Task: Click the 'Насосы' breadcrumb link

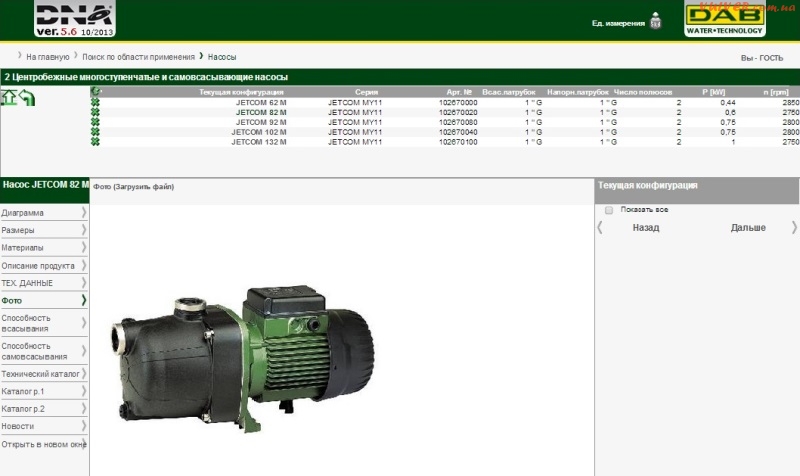Action: (x=222, y=57)
